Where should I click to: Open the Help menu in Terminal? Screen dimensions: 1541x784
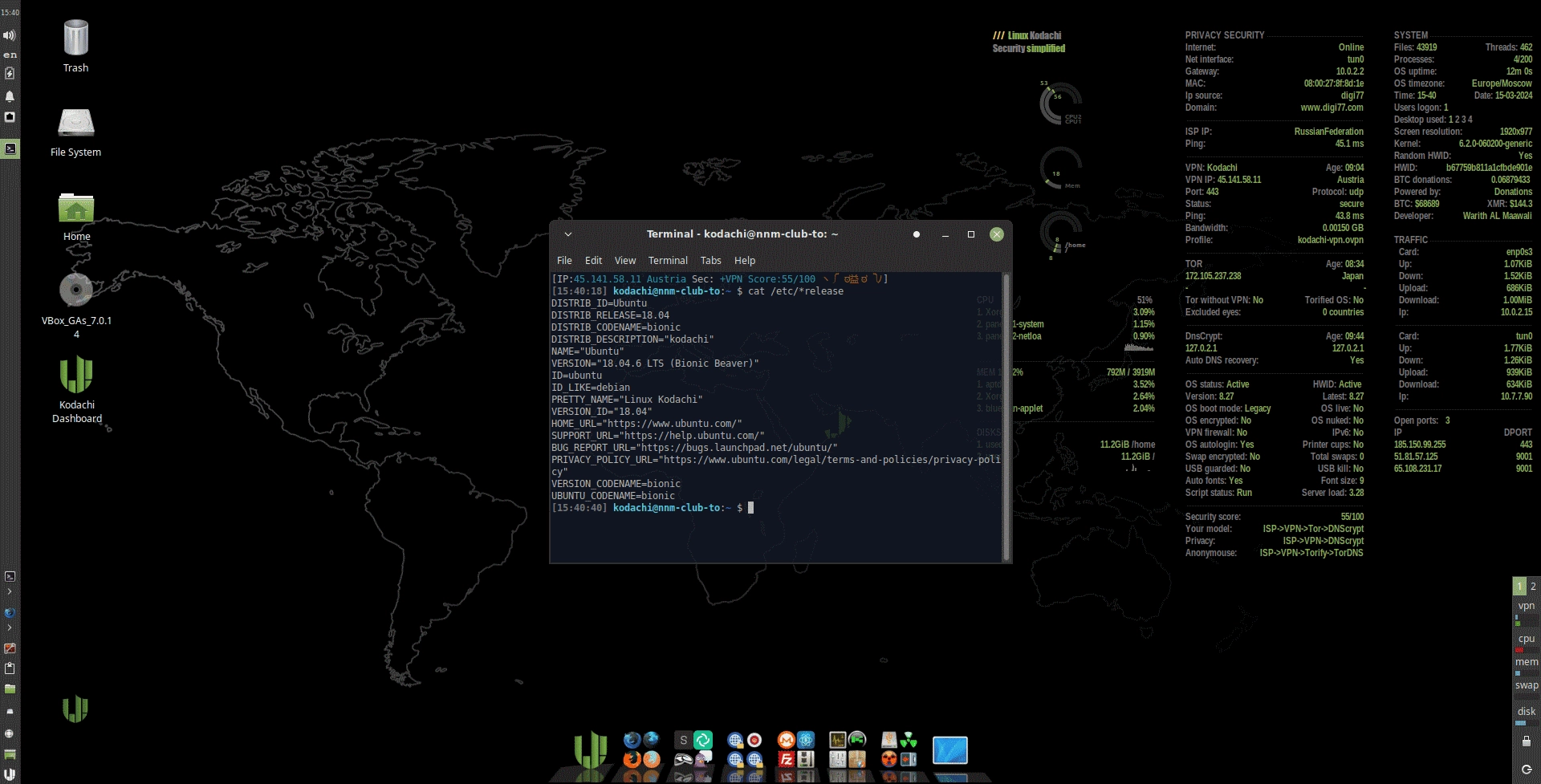[745, 261]
